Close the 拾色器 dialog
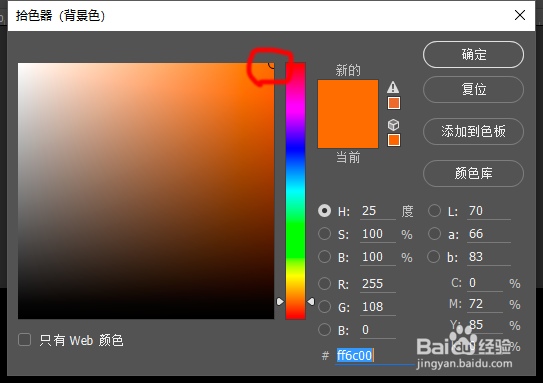Image resolution: width=543 pixels, height=383 pixels. pos(520,15)
